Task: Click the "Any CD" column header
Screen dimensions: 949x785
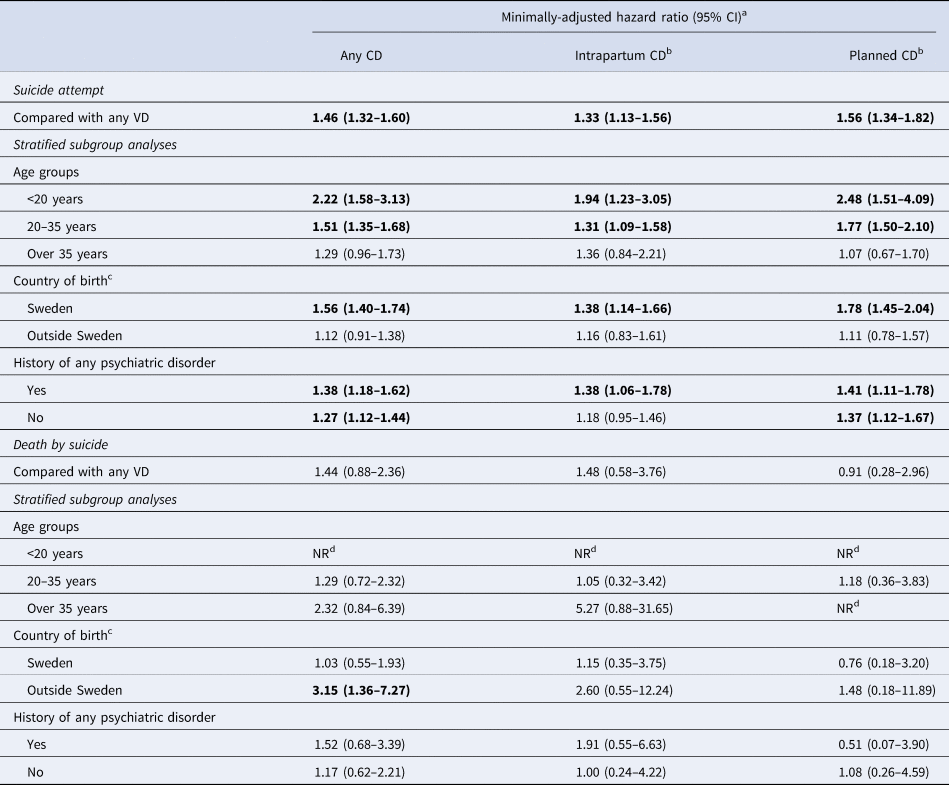Action: 361,56
